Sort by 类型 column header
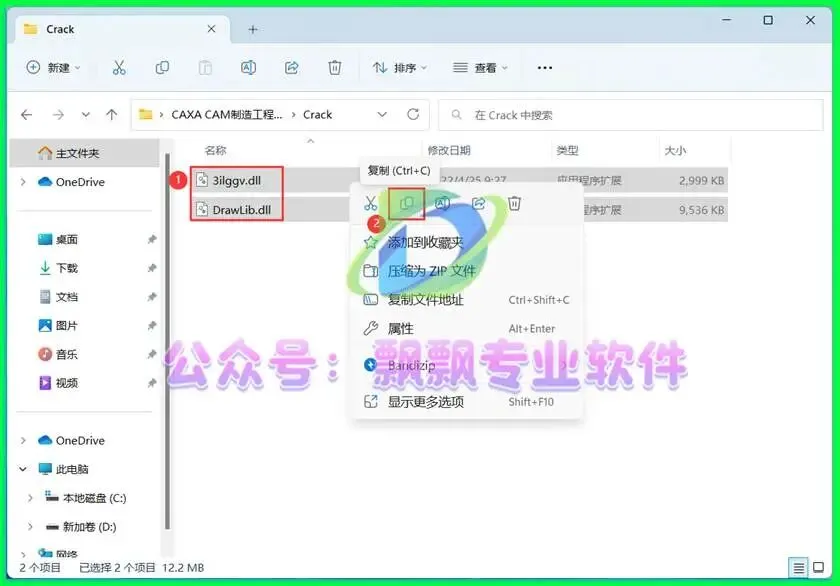 (x=567, y=151)
